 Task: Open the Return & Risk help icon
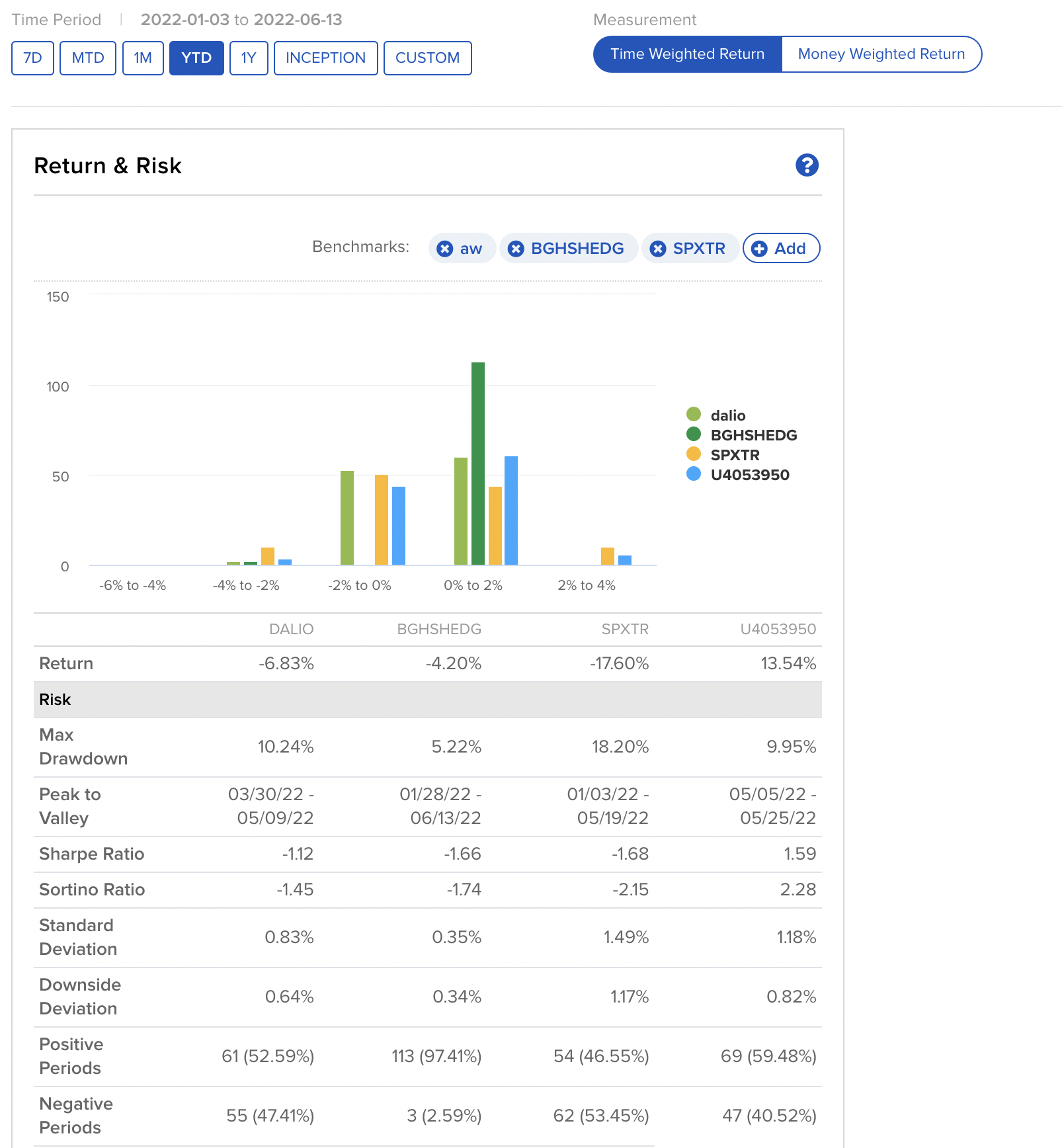[807, 165]
